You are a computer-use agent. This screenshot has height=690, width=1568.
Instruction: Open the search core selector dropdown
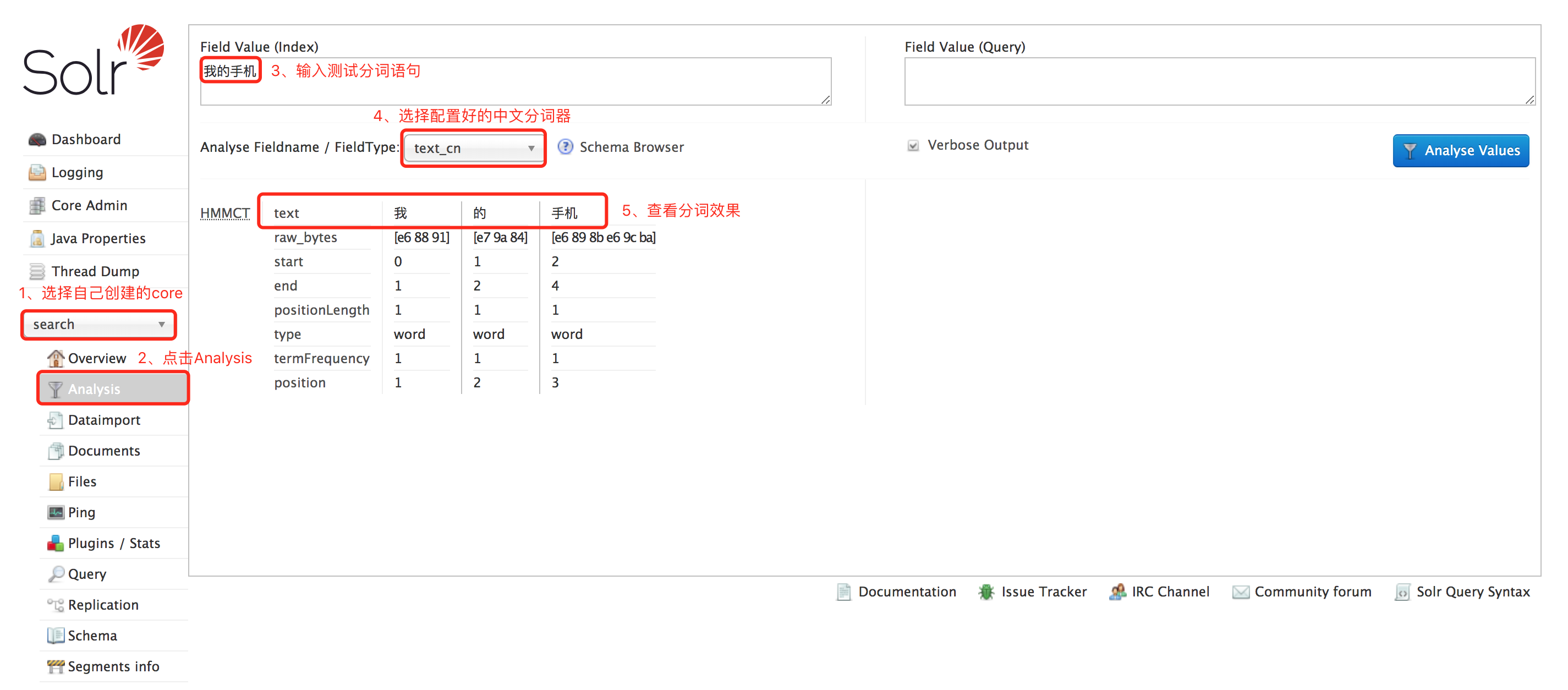(x=99, y=325)
